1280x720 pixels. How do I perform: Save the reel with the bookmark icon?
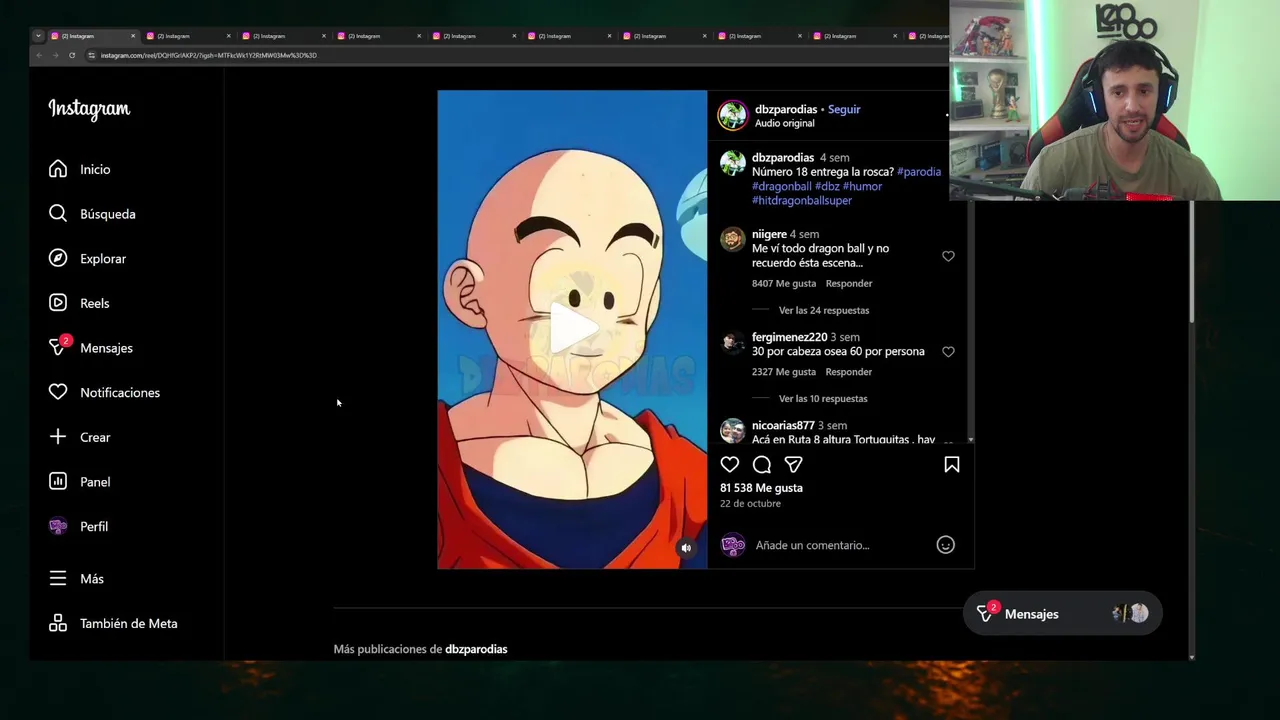[952, 464]
